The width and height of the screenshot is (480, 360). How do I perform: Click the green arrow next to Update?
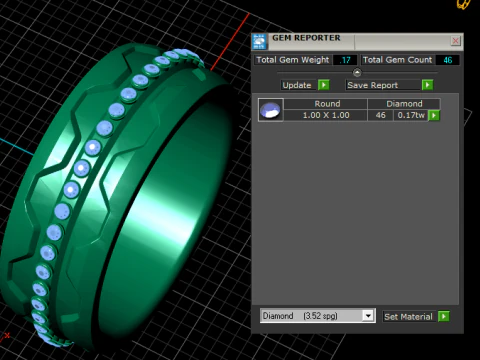(324, 85)
